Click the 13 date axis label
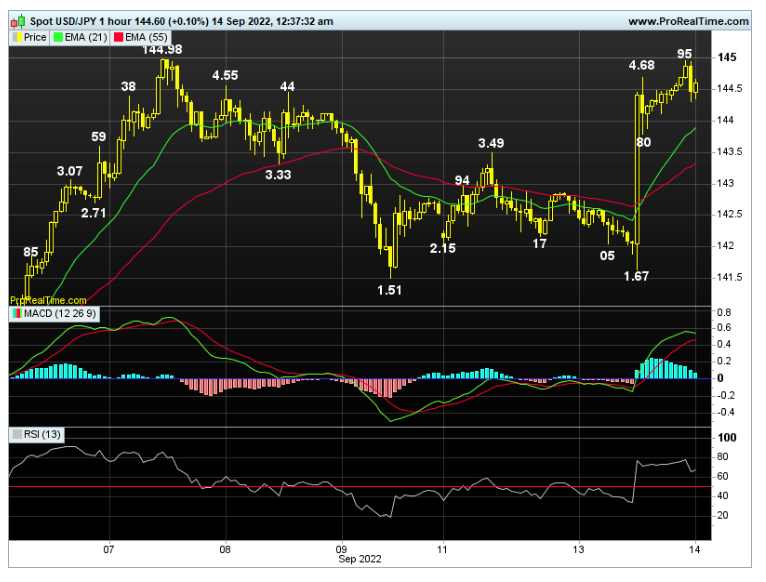 [578, 549]
